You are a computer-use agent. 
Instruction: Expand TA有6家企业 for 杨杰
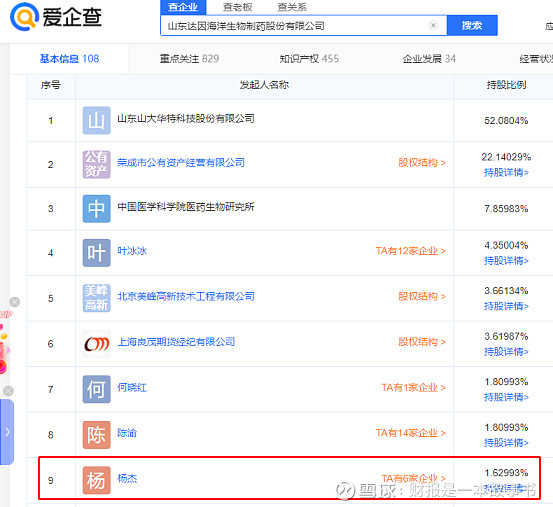414,478
